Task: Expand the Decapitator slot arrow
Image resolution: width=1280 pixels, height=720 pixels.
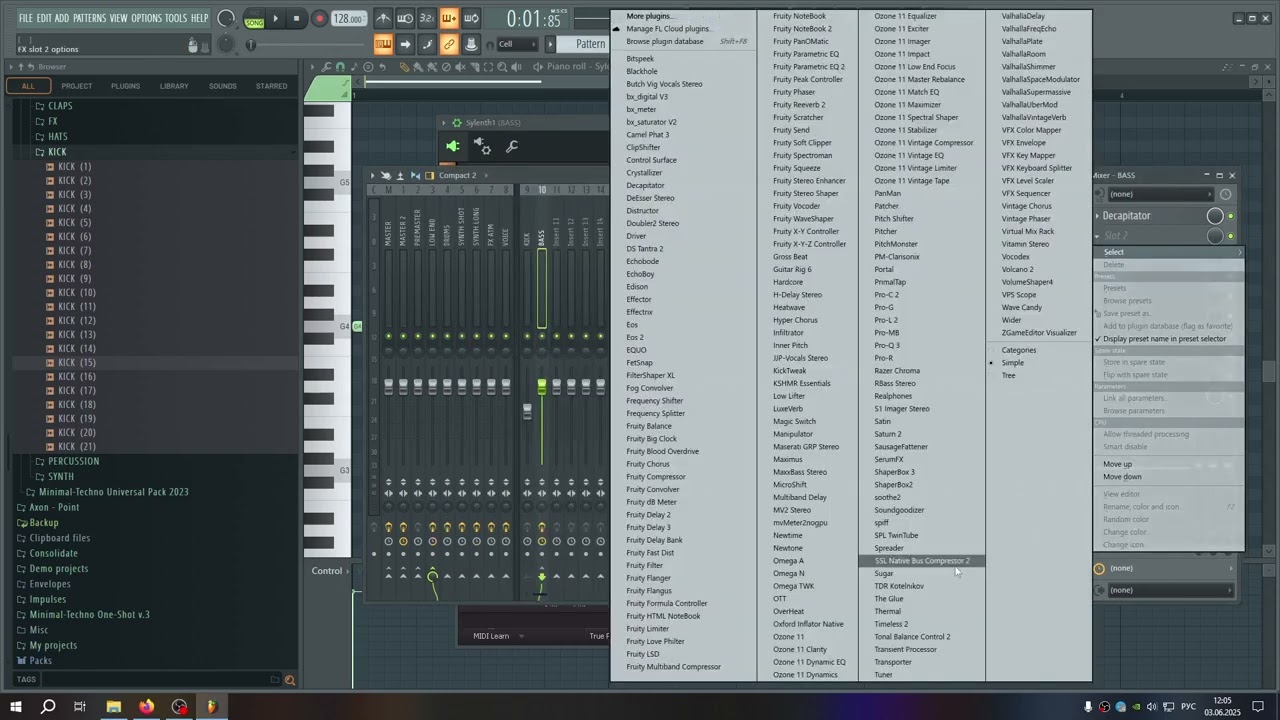Action: click(1098, 216)
